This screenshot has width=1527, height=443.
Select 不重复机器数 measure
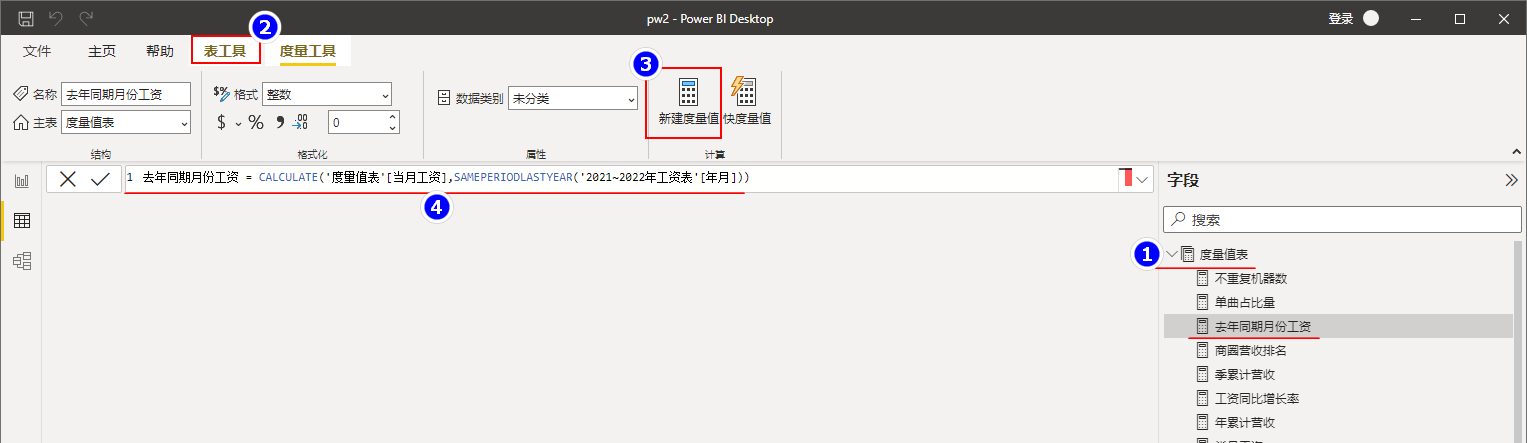pyautogui.click(x=1250, y=278)
